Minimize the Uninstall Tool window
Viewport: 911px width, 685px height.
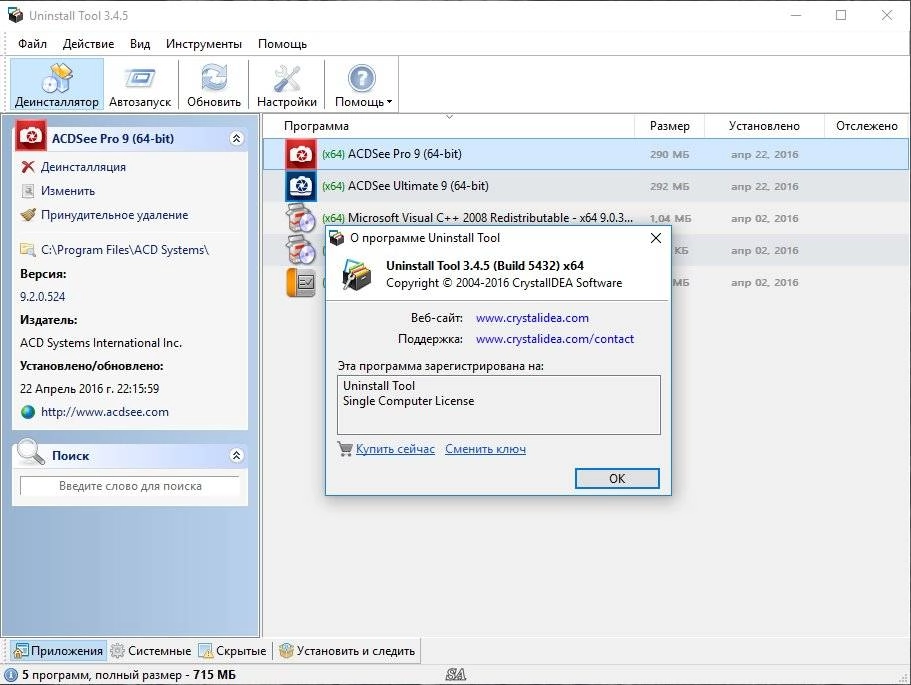[x=796, y=15]
